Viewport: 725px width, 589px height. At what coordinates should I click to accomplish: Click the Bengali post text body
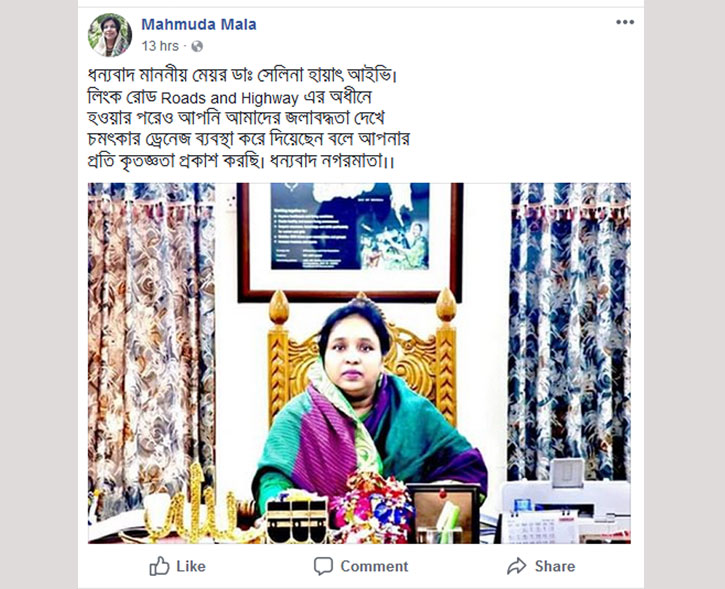pos(249,118)
